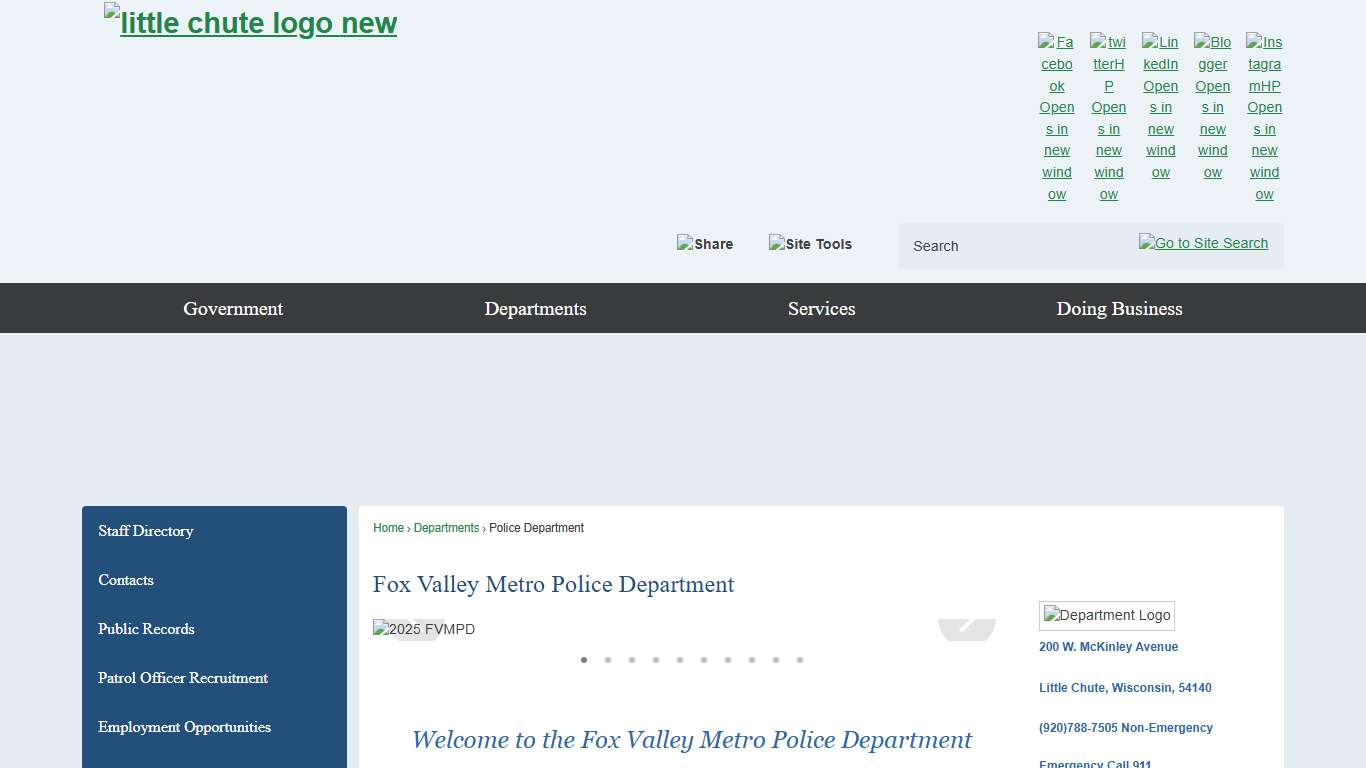Select the fourth carousel pagination dot
Screen dimensions: 1366x768
tap(656, 660)
